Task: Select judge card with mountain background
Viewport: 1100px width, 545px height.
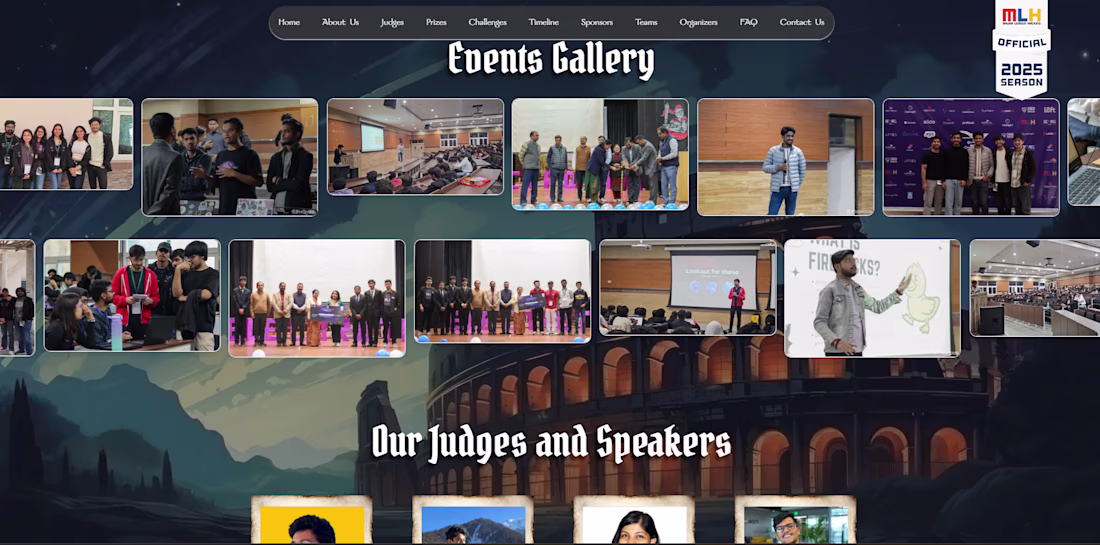Action: 473,520
